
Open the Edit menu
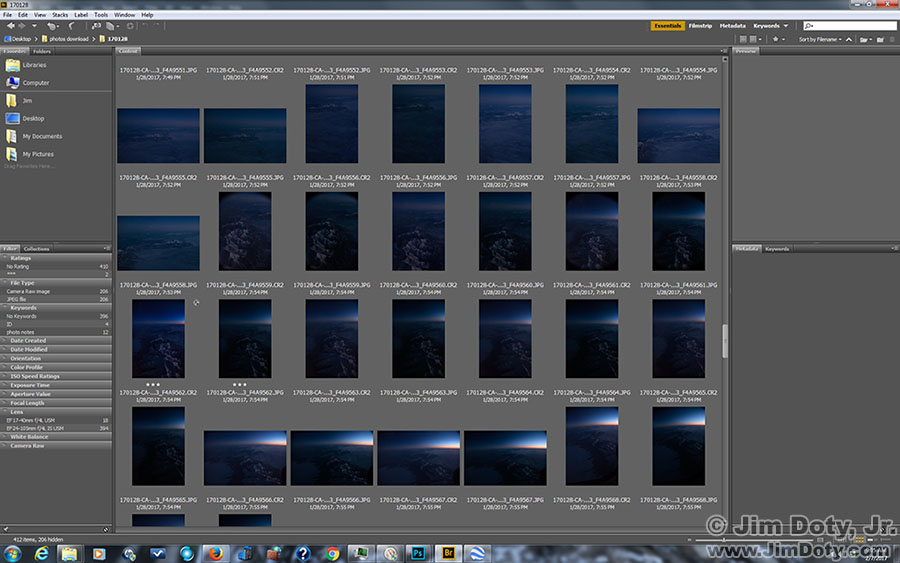[23, 15]
